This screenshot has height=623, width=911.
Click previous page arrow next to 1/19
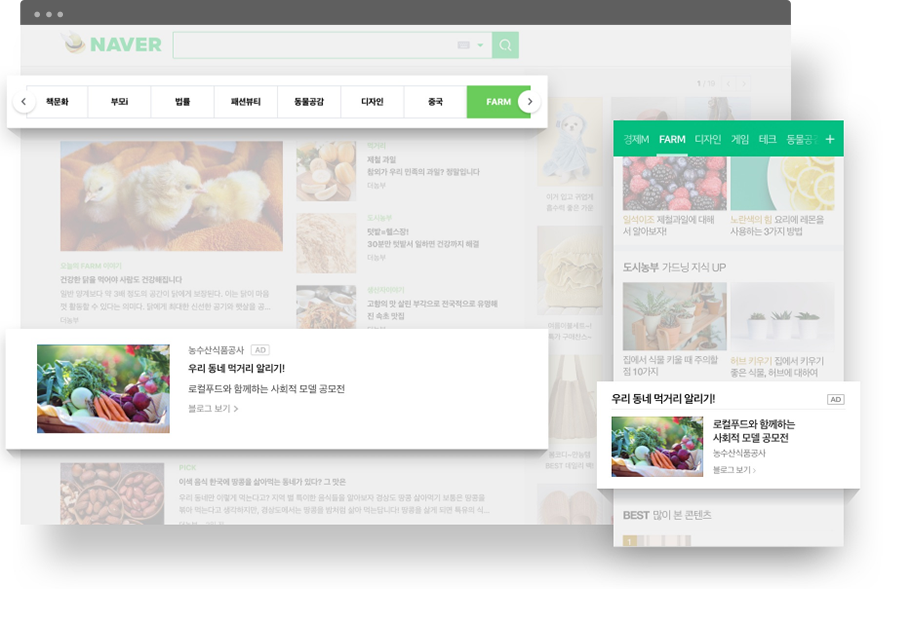pyautogui.click(x=728, y=84)
